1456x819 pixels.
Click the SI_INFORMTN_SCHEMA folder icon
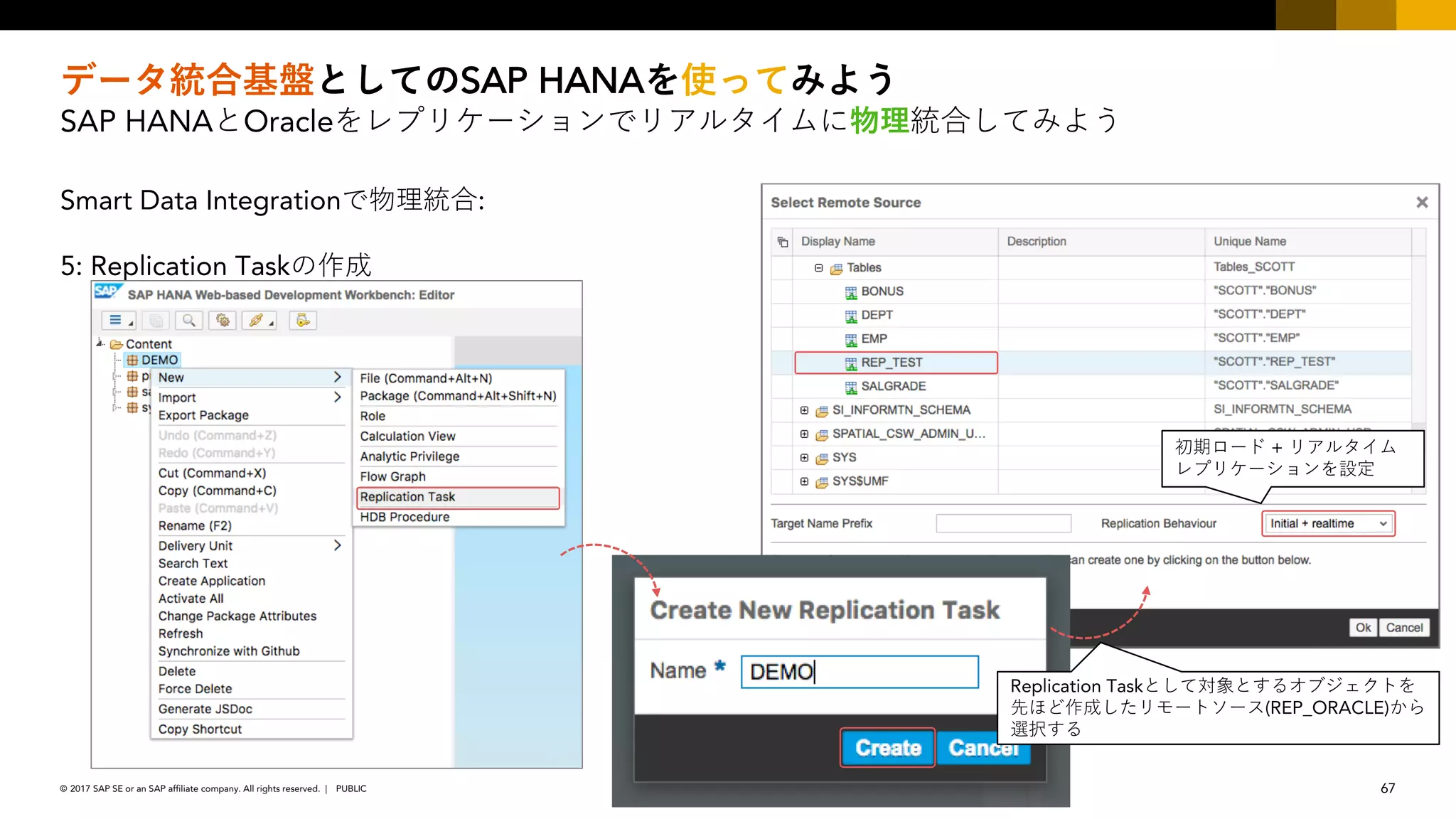822,411
